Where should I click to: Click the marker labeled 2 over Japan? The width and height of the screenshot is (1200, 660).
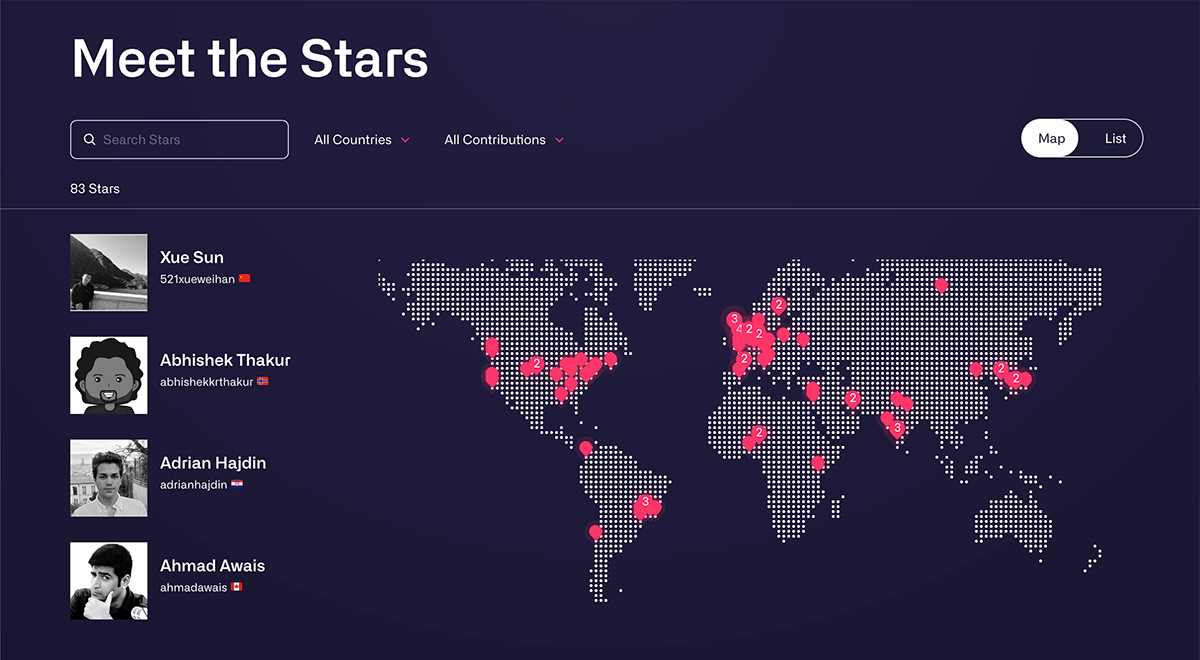pyautogui.click(x=1016, y=380)
